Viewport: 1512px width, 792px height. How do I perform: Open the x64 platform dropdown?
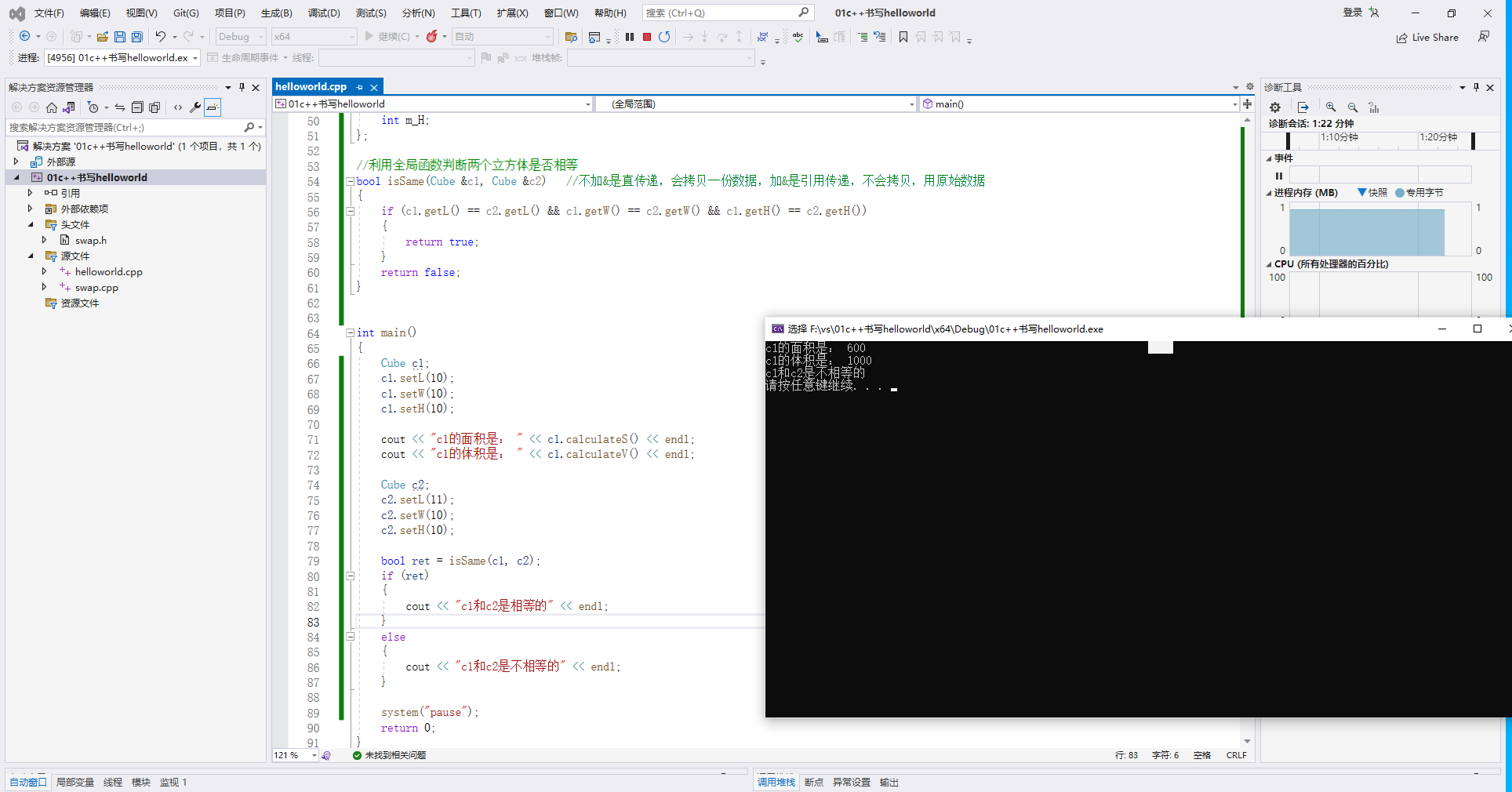coord(314,37)
